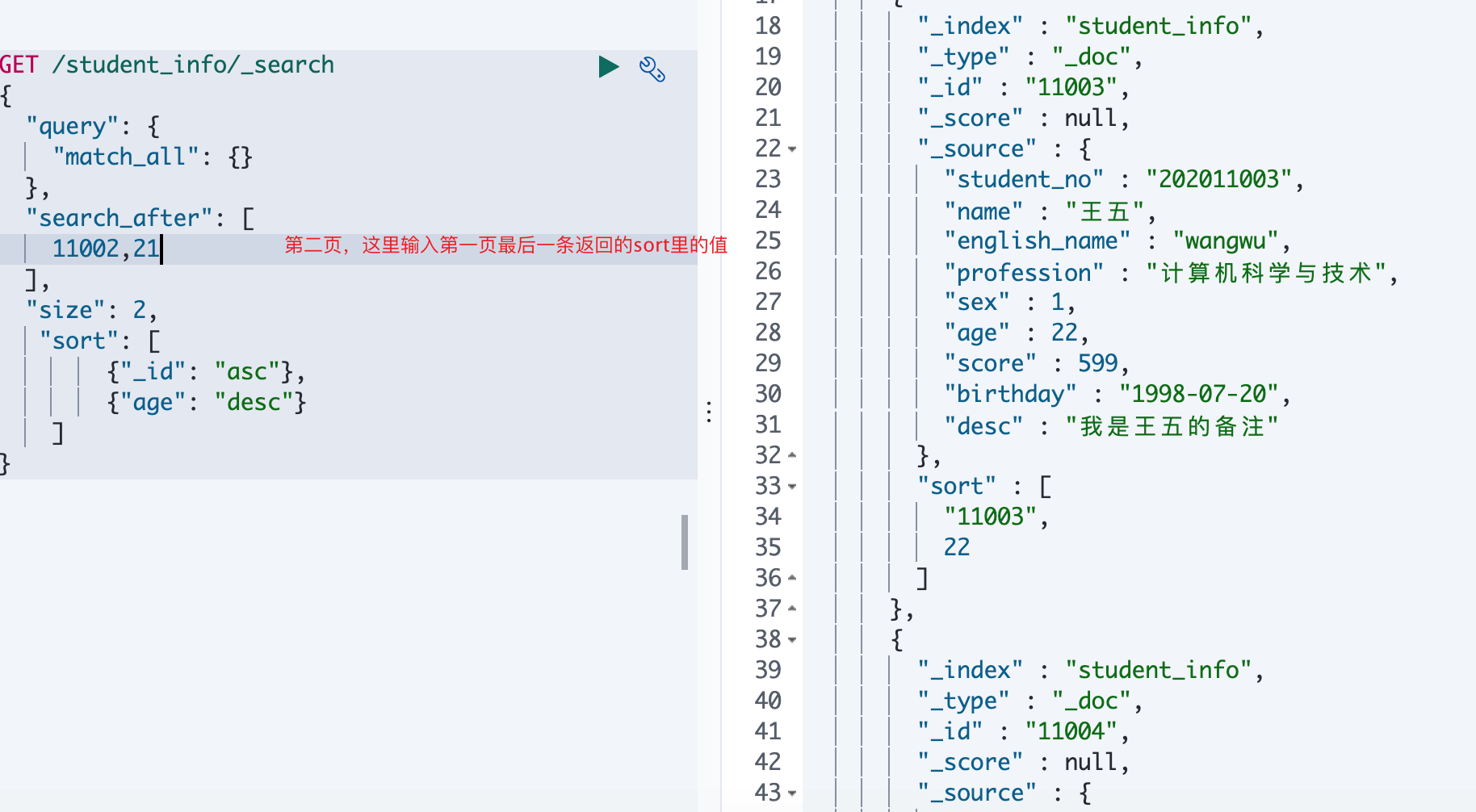The width and height of the screenshot is (1476, 812).
Task: Click "name" : "王五" line
Action: (1050, 211)
